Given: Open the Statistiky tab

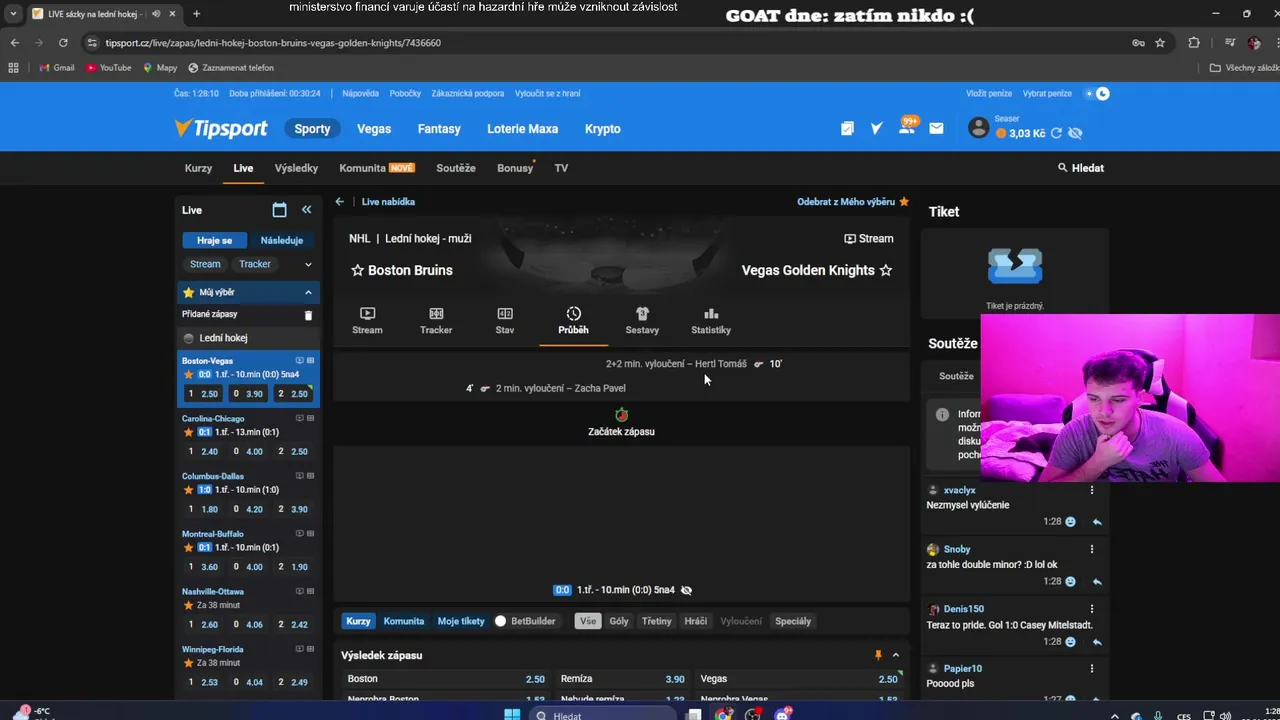Looking at the screenshot, I should [711, 321].
